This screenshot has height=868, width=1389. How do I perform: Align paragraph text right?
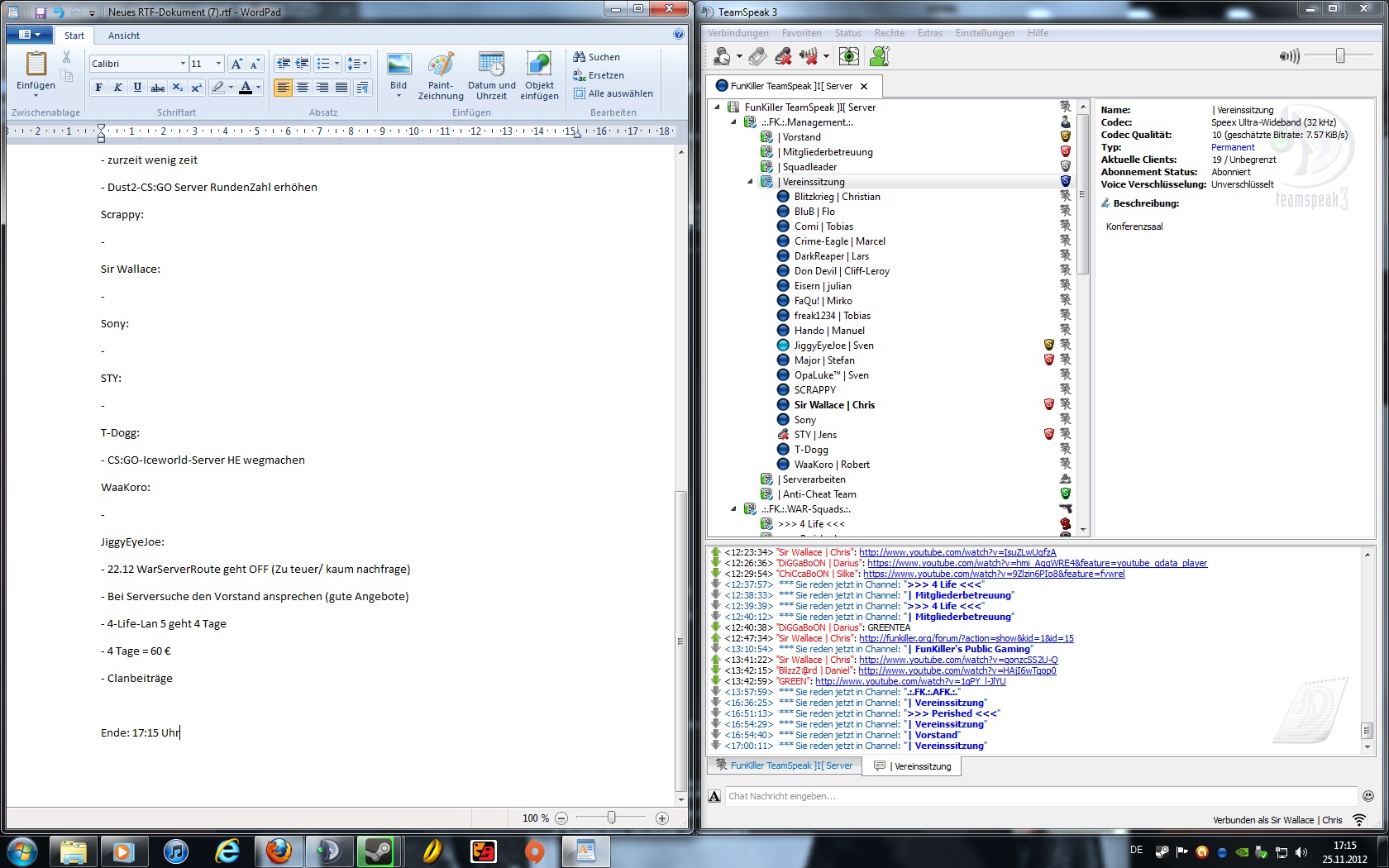(x=322, y=88)
